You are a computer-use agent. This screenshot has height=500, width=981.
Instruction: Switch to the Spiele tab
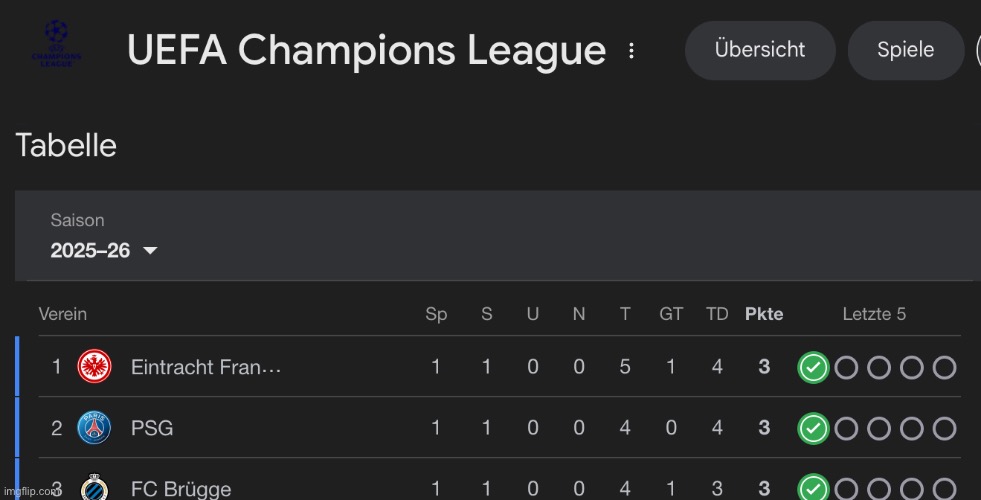pos(905,50)
